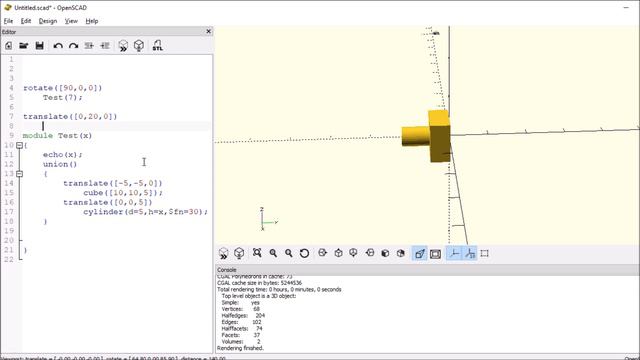Collapse the code fold at line 10
Image resolution: width=640 pixels, height=360 pixels.
pyautogui.click(x=19, y=145)
